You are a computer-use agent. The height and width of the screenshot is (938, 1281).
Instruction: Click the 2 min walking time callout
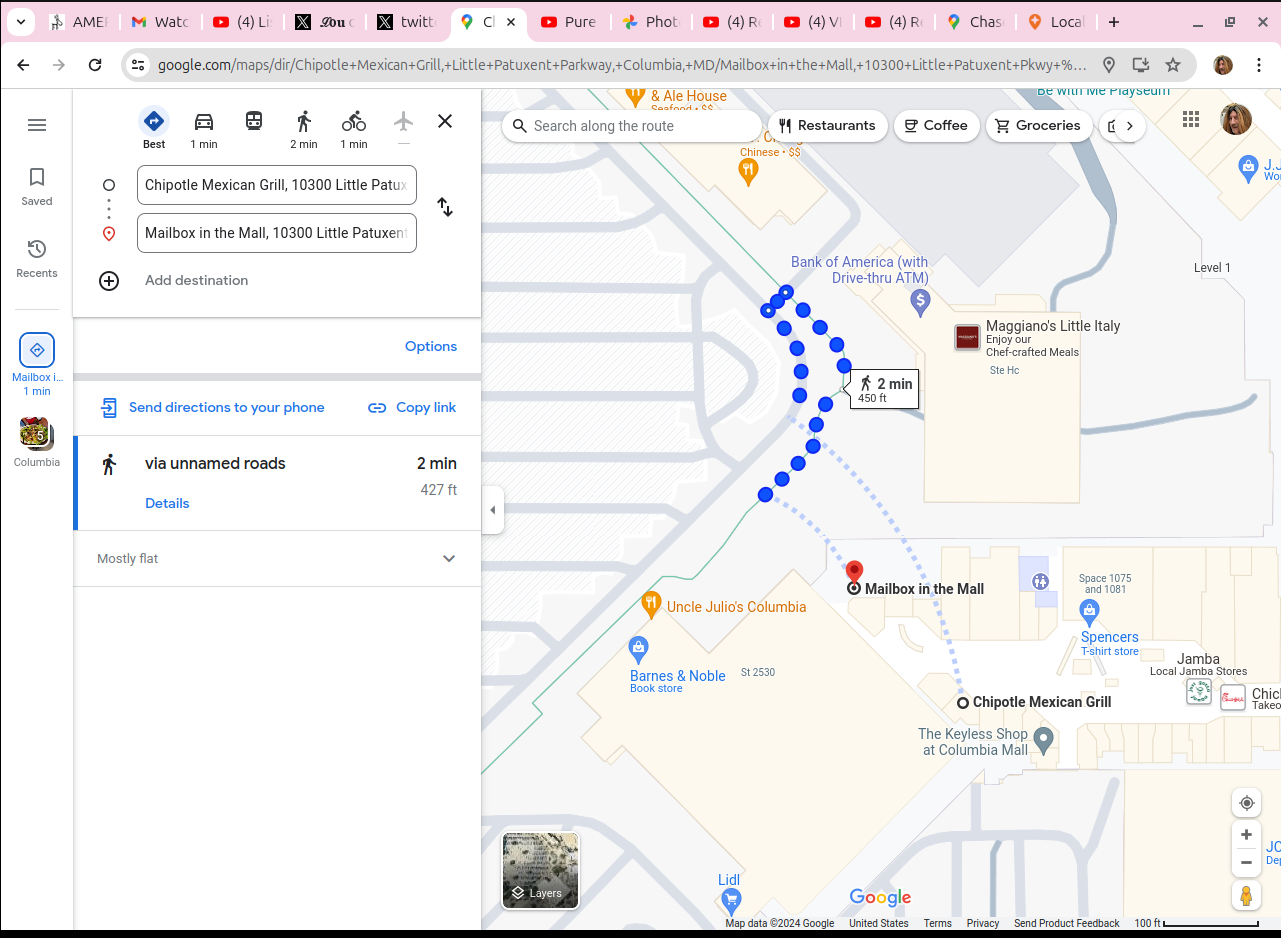point(884,389)
